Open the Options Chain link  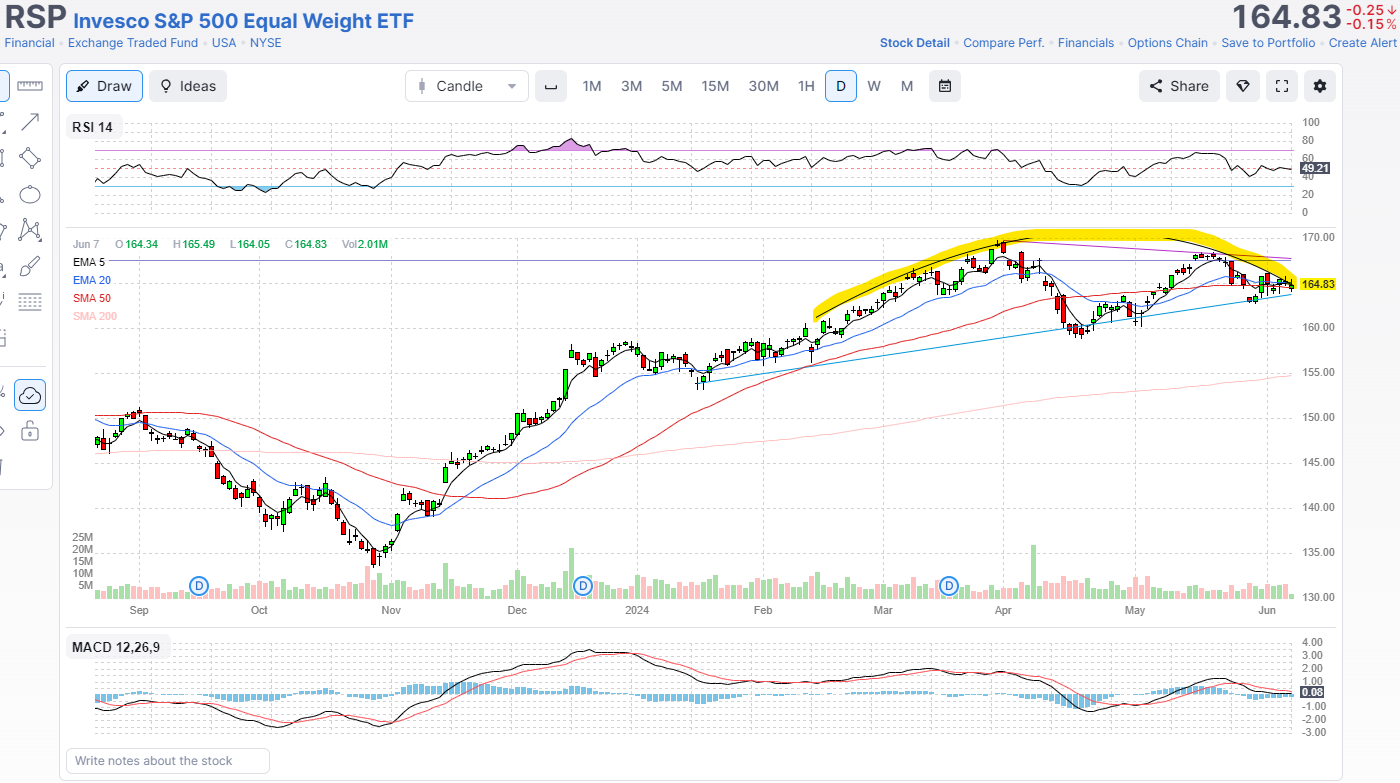pyautogui.click(x=1167, y=43)
